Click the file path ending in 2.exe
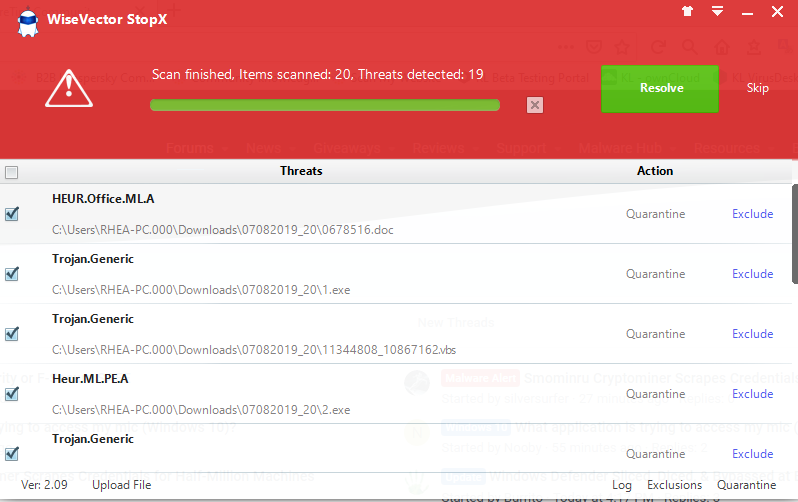This screenshot has height=502, width=798. pos(201,410)
